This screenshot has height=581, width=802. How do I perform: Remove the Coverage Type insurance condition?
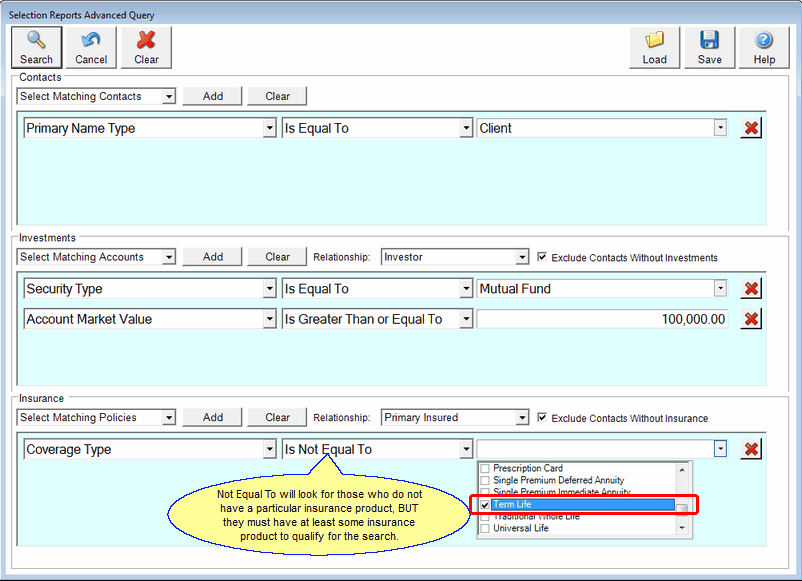(750, 449)
